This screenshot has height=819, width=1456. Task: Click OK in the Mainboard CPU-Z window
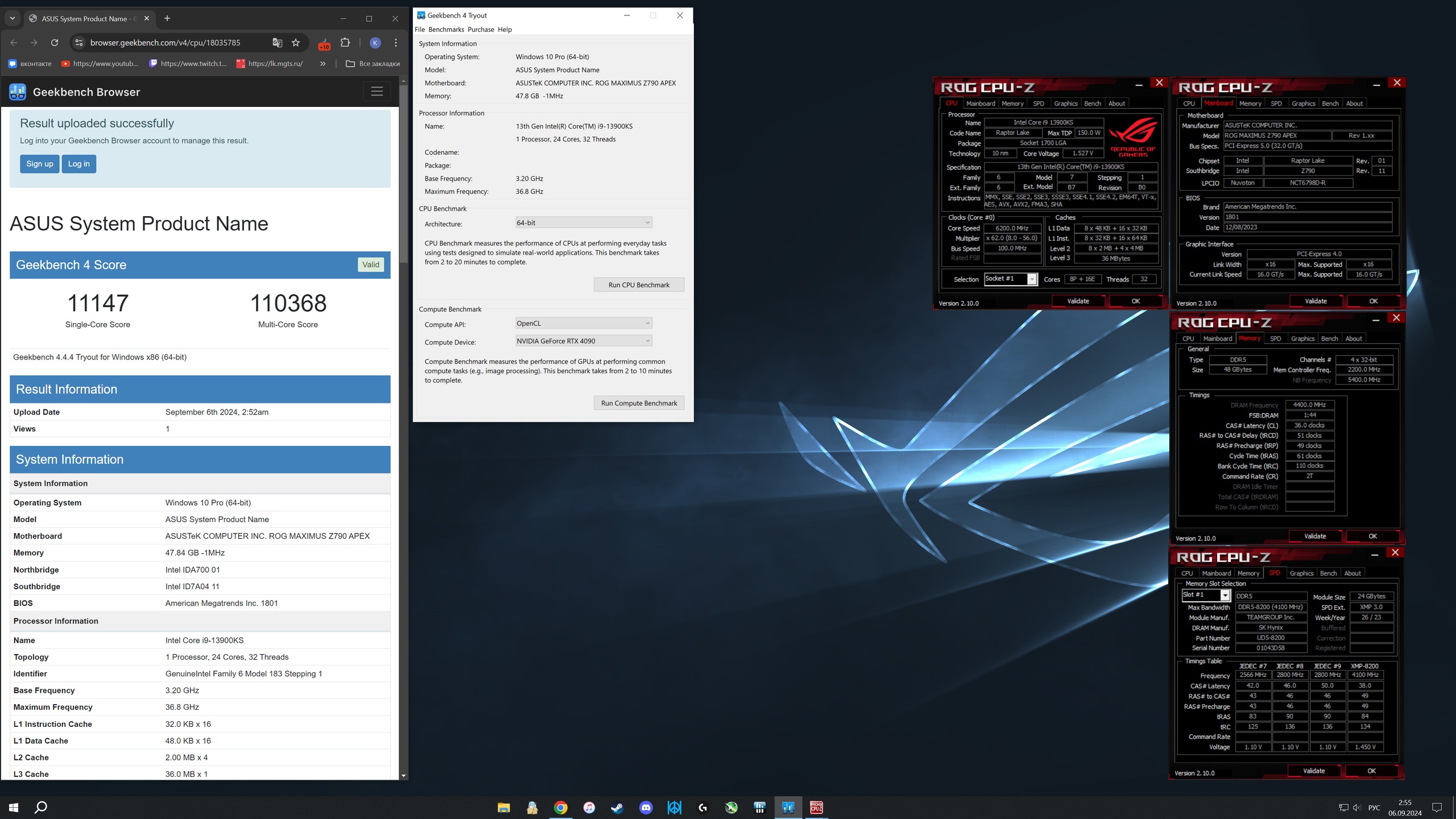1374,301
